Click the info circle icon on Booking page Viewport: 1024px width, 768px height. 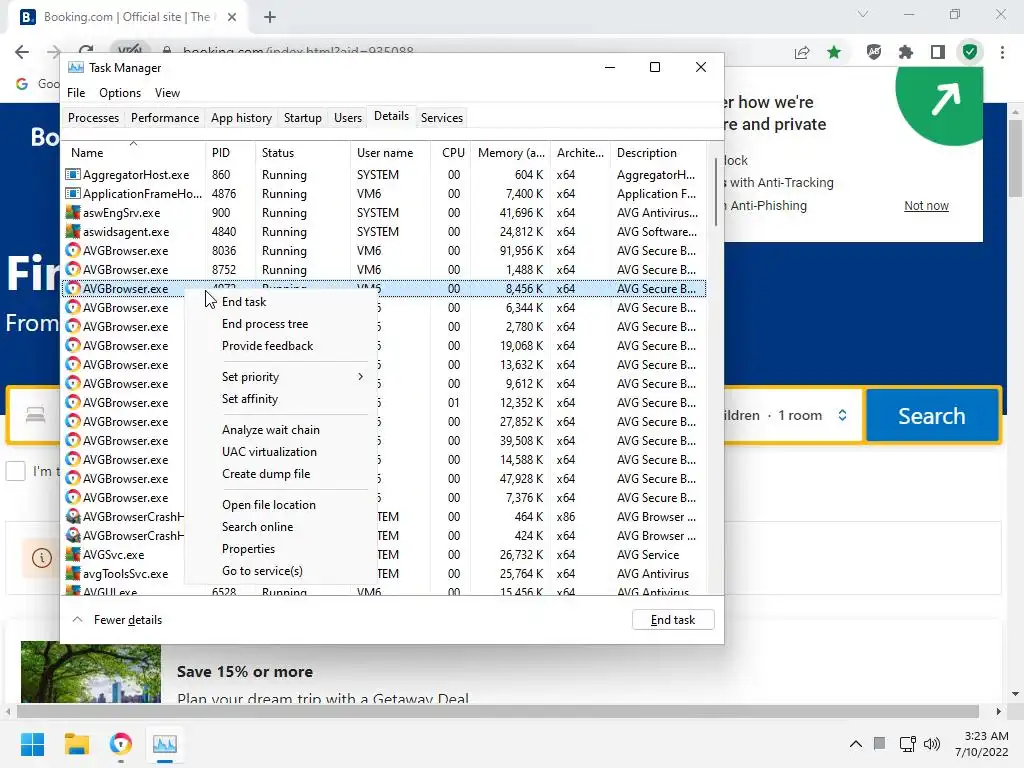tap(42, 558)
